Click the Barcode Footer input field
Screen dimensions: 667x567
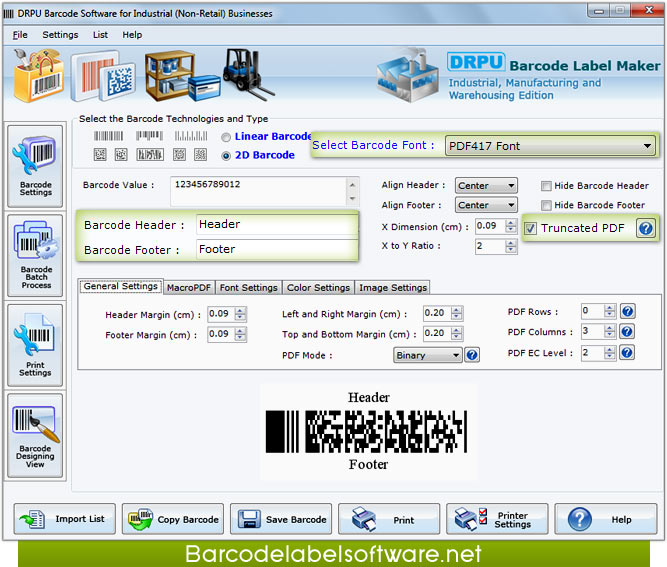pos(277,249)
